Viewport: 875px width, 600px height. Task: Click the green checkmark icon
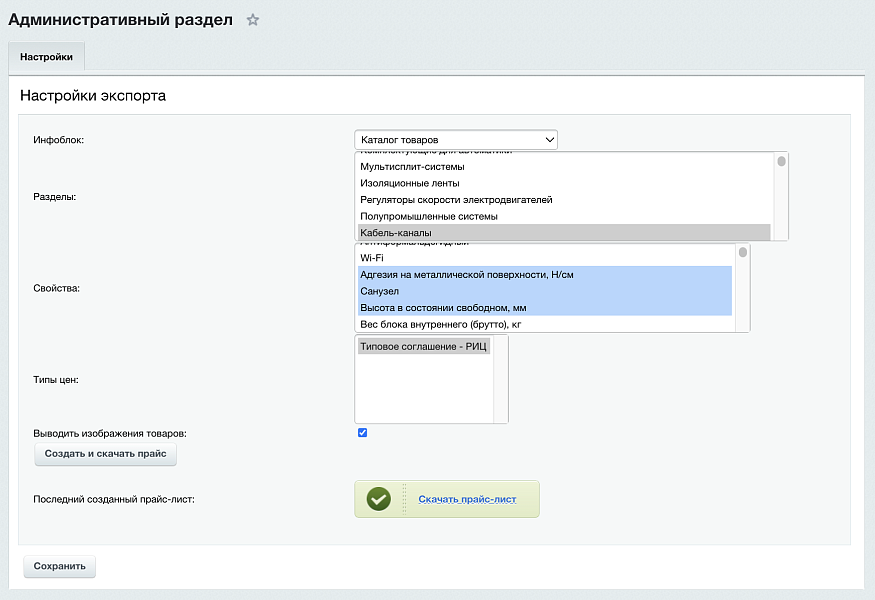(378, 499)
